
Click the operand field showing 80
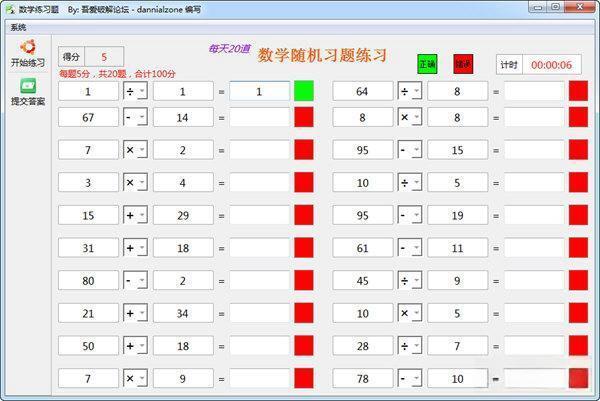pyautogui.click(x=88, y=281)
